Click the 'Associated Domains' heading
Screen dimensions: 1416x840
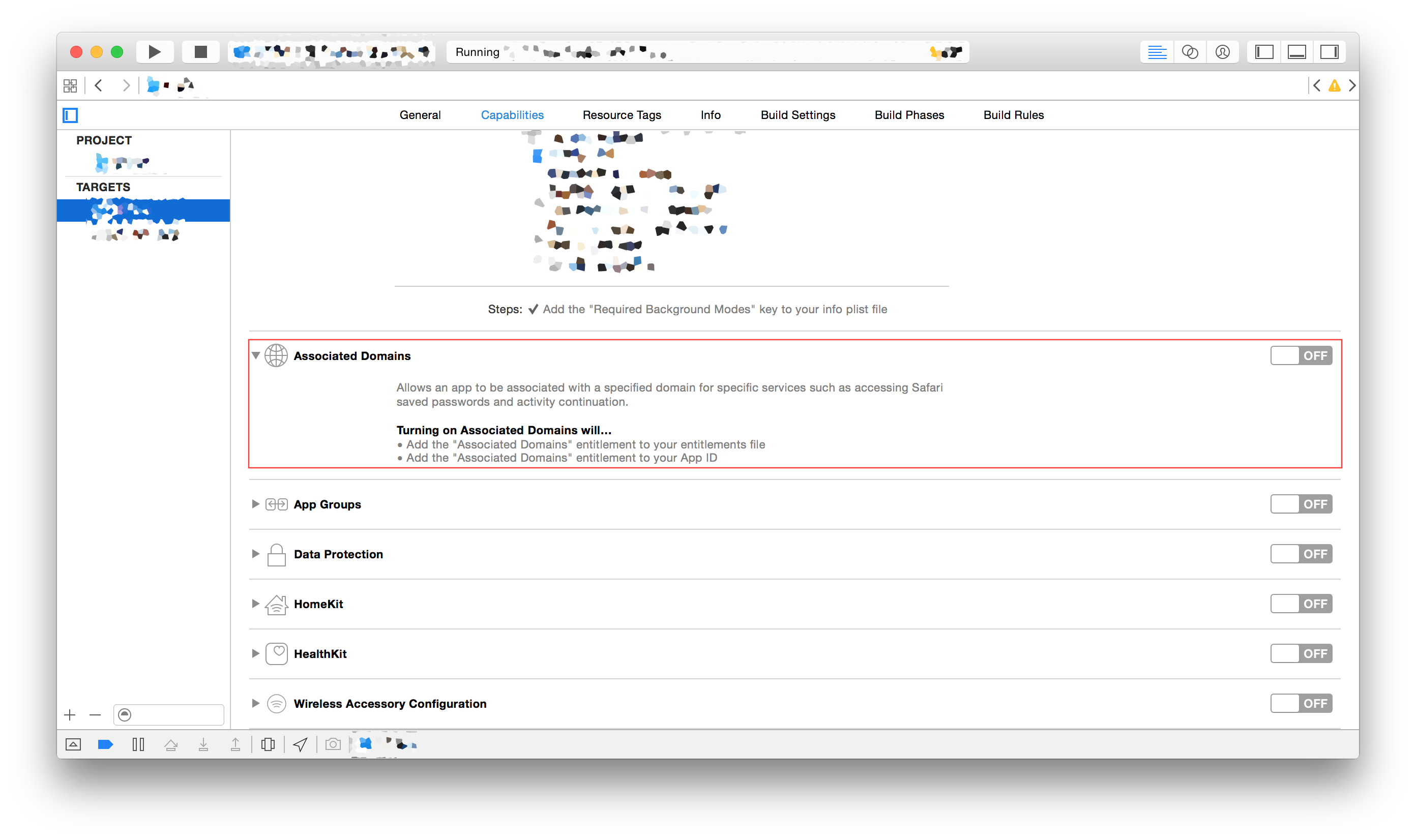[x=352, y=355]
